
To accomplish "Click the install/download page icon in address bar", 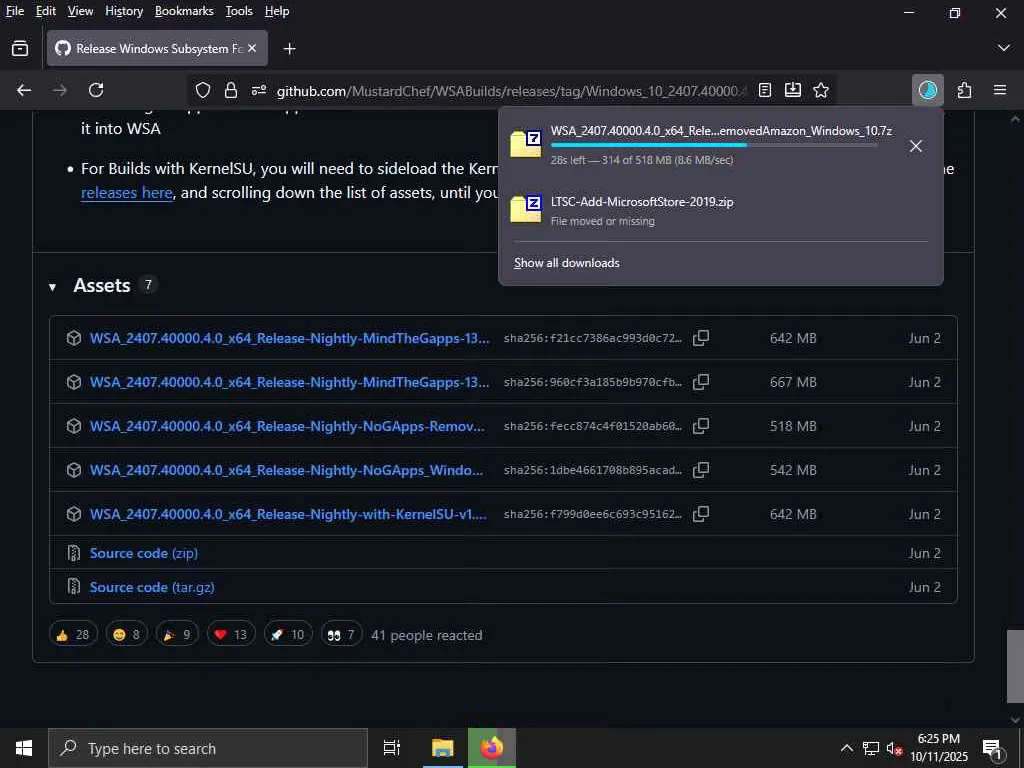I will click(793, 90).
